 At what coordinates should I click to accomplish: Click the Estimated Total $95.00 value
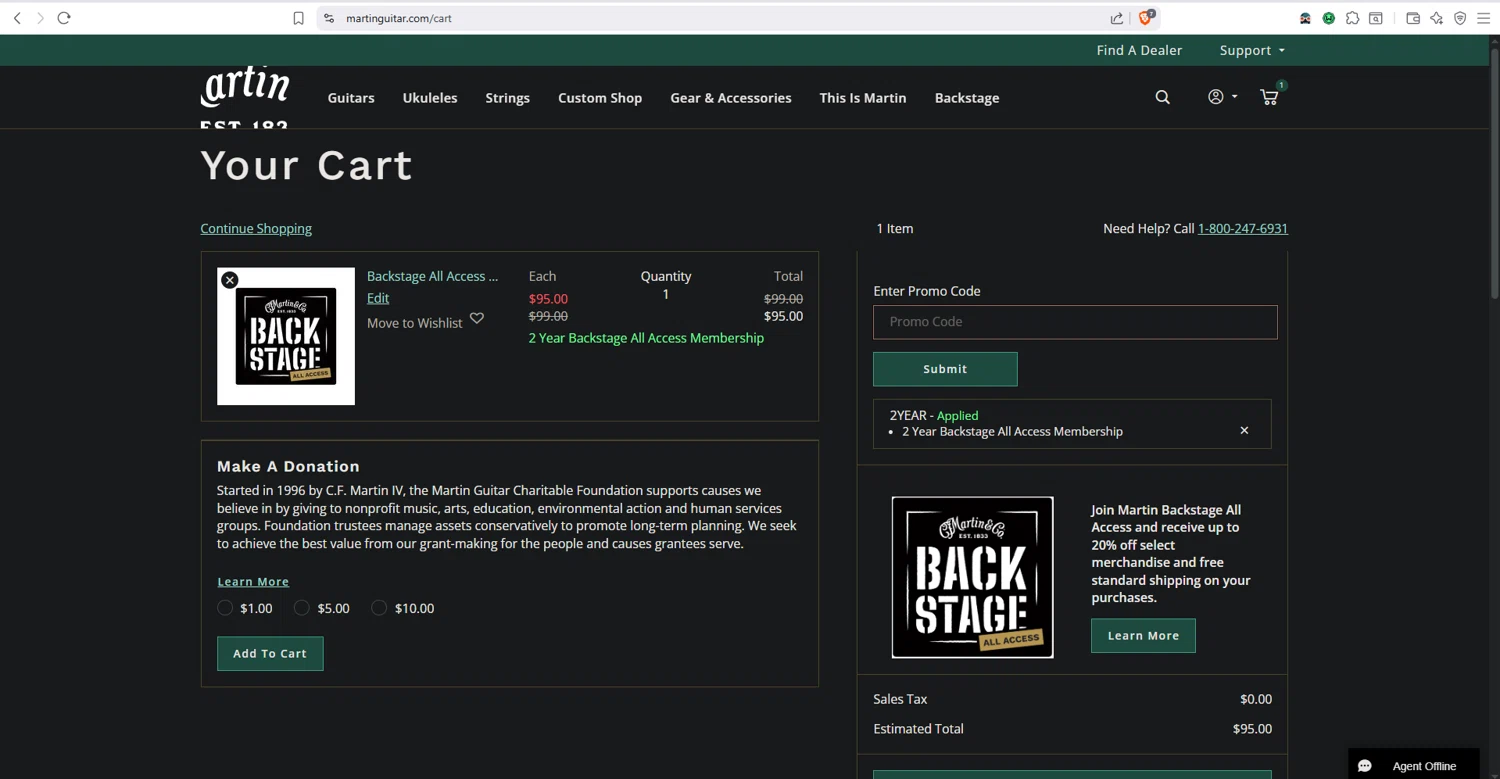pos(1252,729)
